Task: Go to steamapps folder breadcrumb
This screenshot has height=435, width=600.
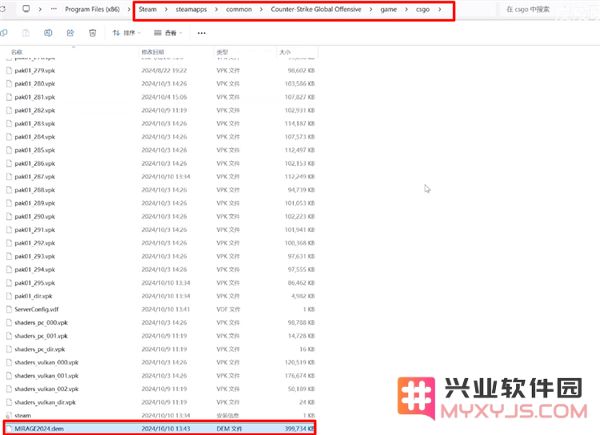Action: [x=191, y=9]
